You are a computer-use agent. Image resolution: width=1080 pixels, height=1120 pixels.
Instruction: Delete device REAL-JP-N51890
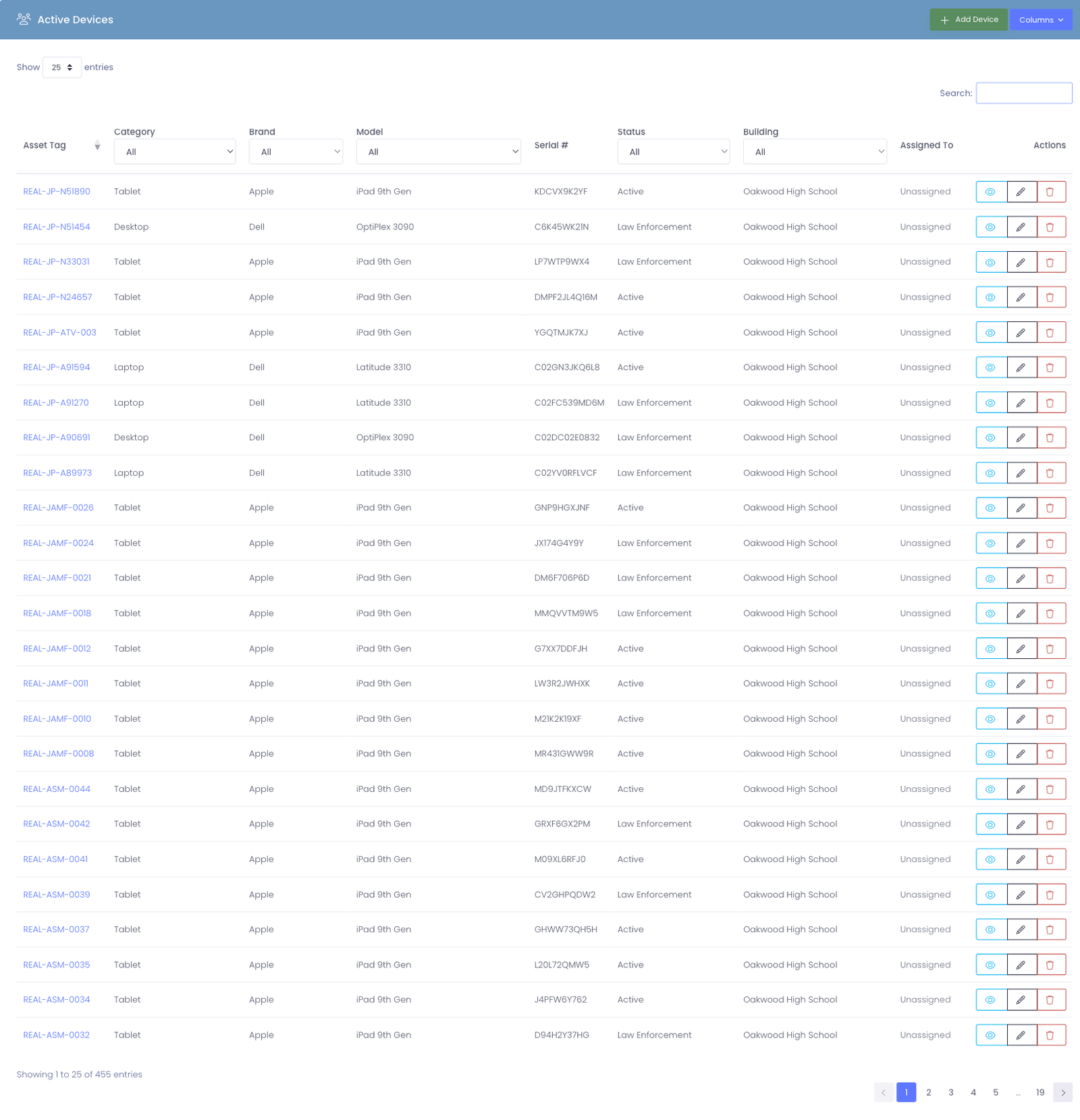point(1051,192)
